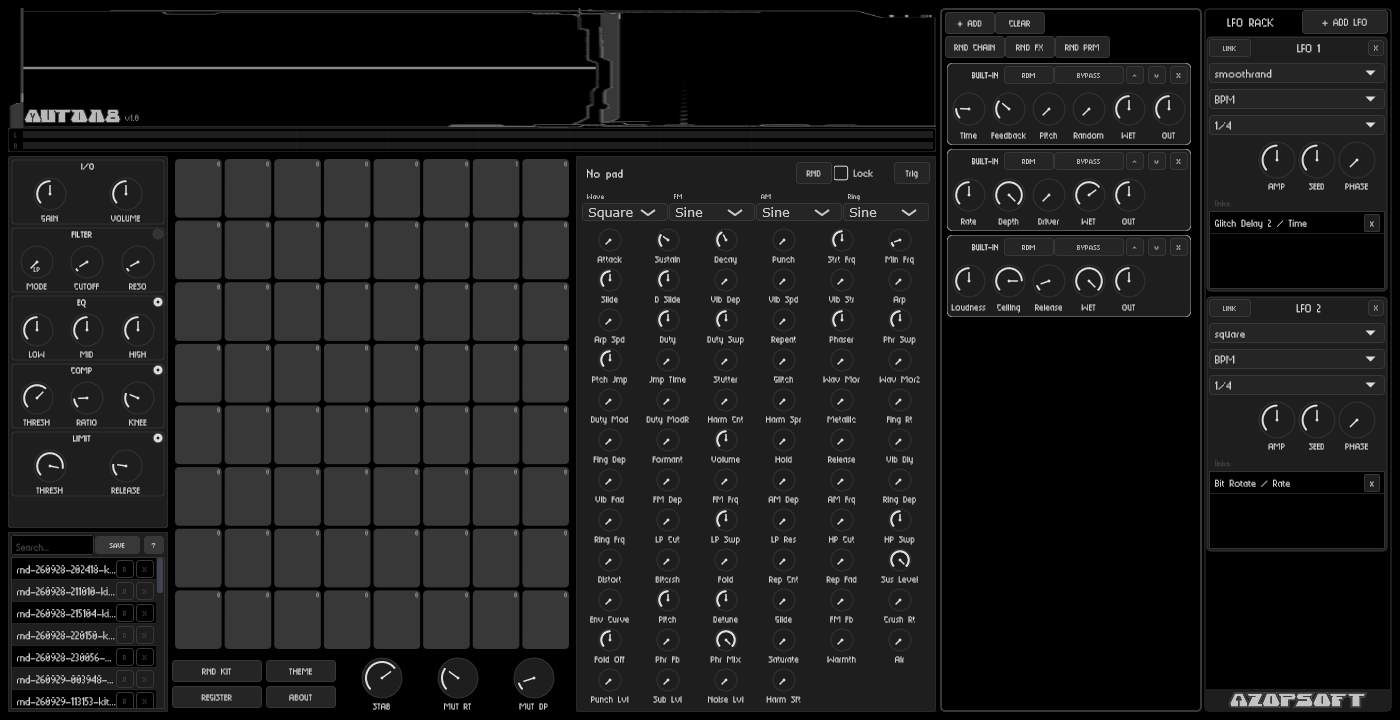1400x720 pixels.
Task: Remove the Glitch Delay 2 / Time link
Action: (x=1372, y=223)
